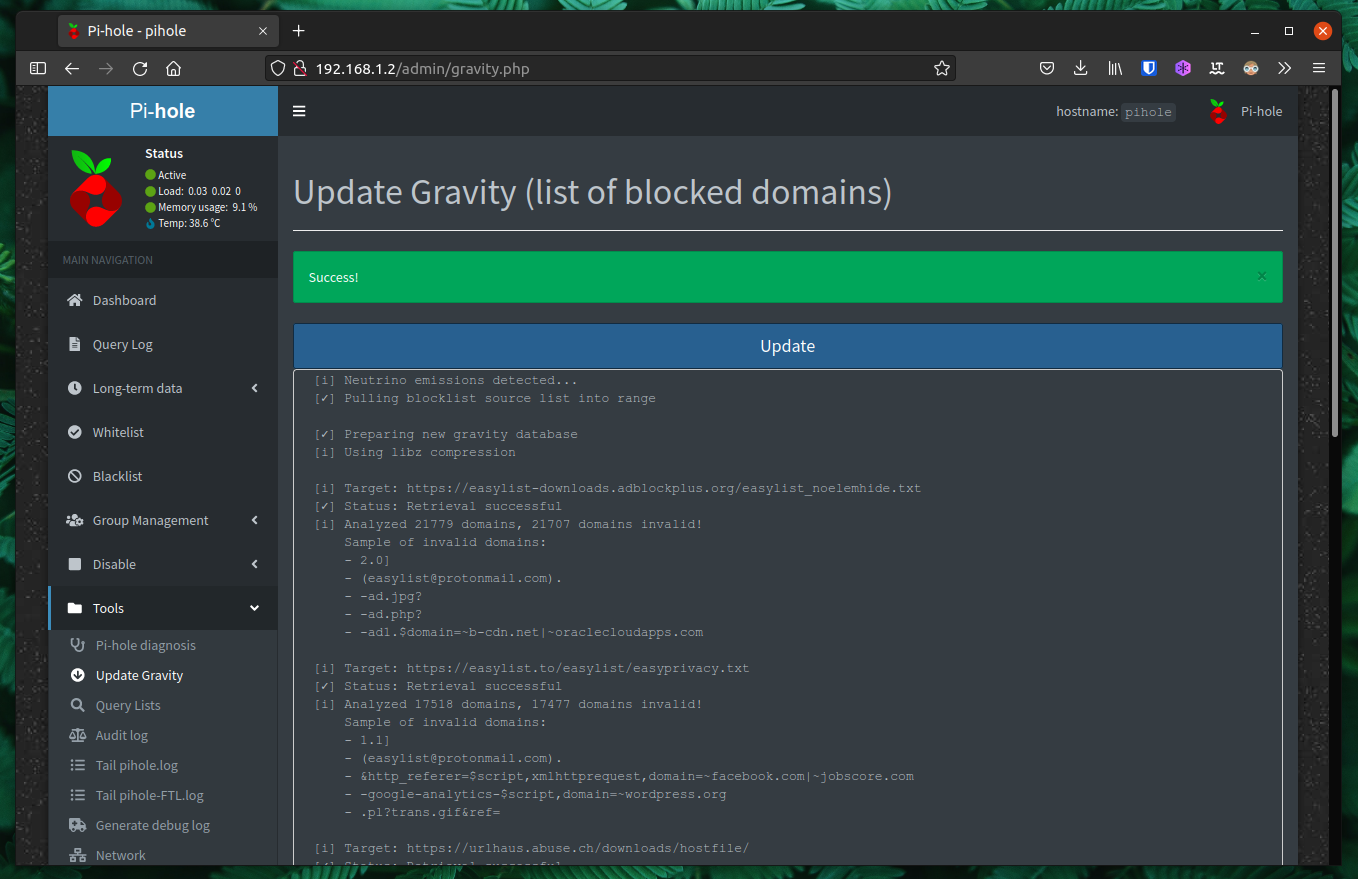Click the 'Temp: 38.6 °C' status text
The image size is (1358, 879).
pos(189,223)
